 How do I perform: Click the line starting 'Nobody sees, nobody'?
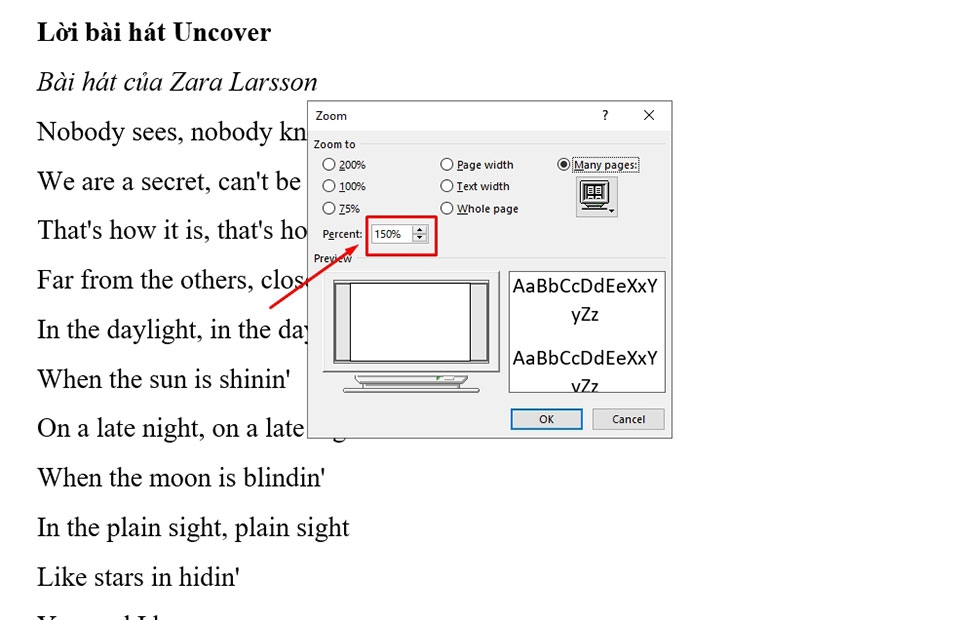(x=171, y=132)
